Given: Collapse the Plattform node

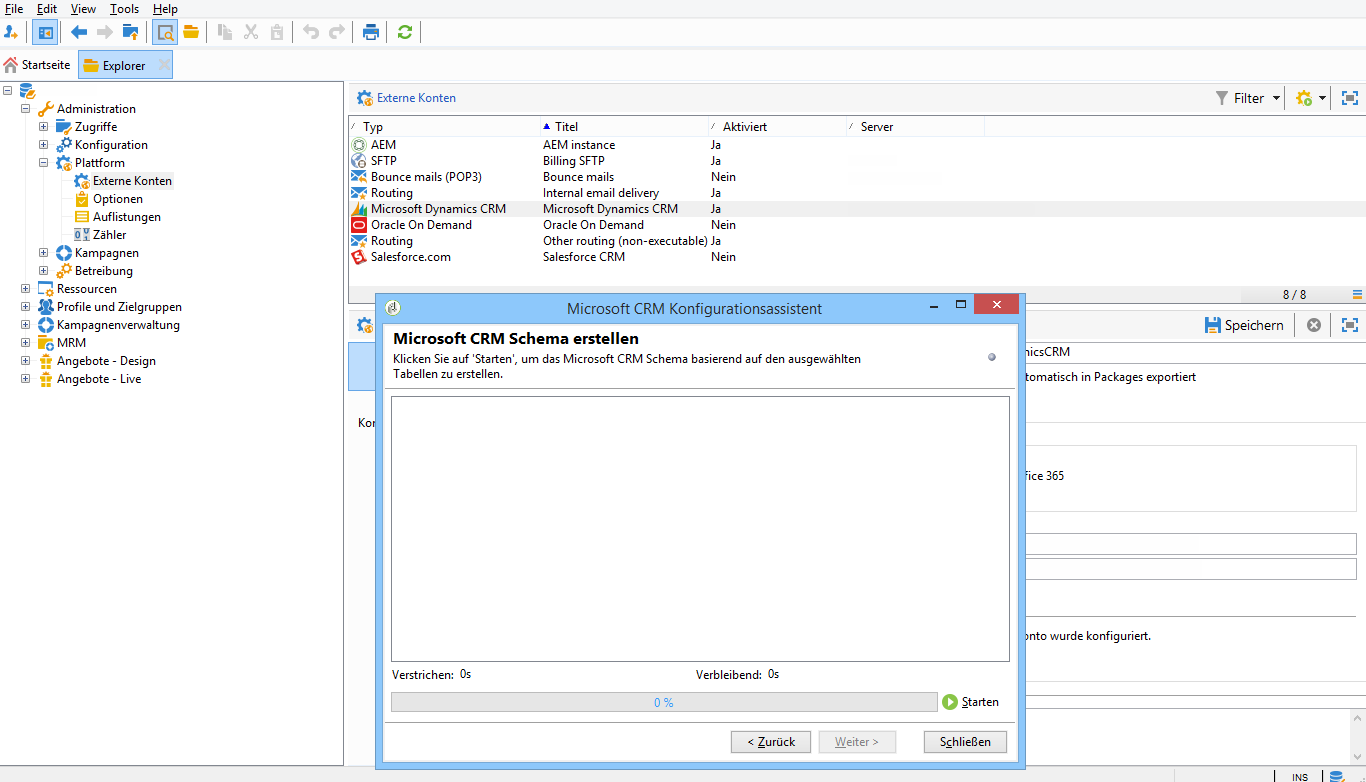Looking at the screenshot, I should 44,163.
